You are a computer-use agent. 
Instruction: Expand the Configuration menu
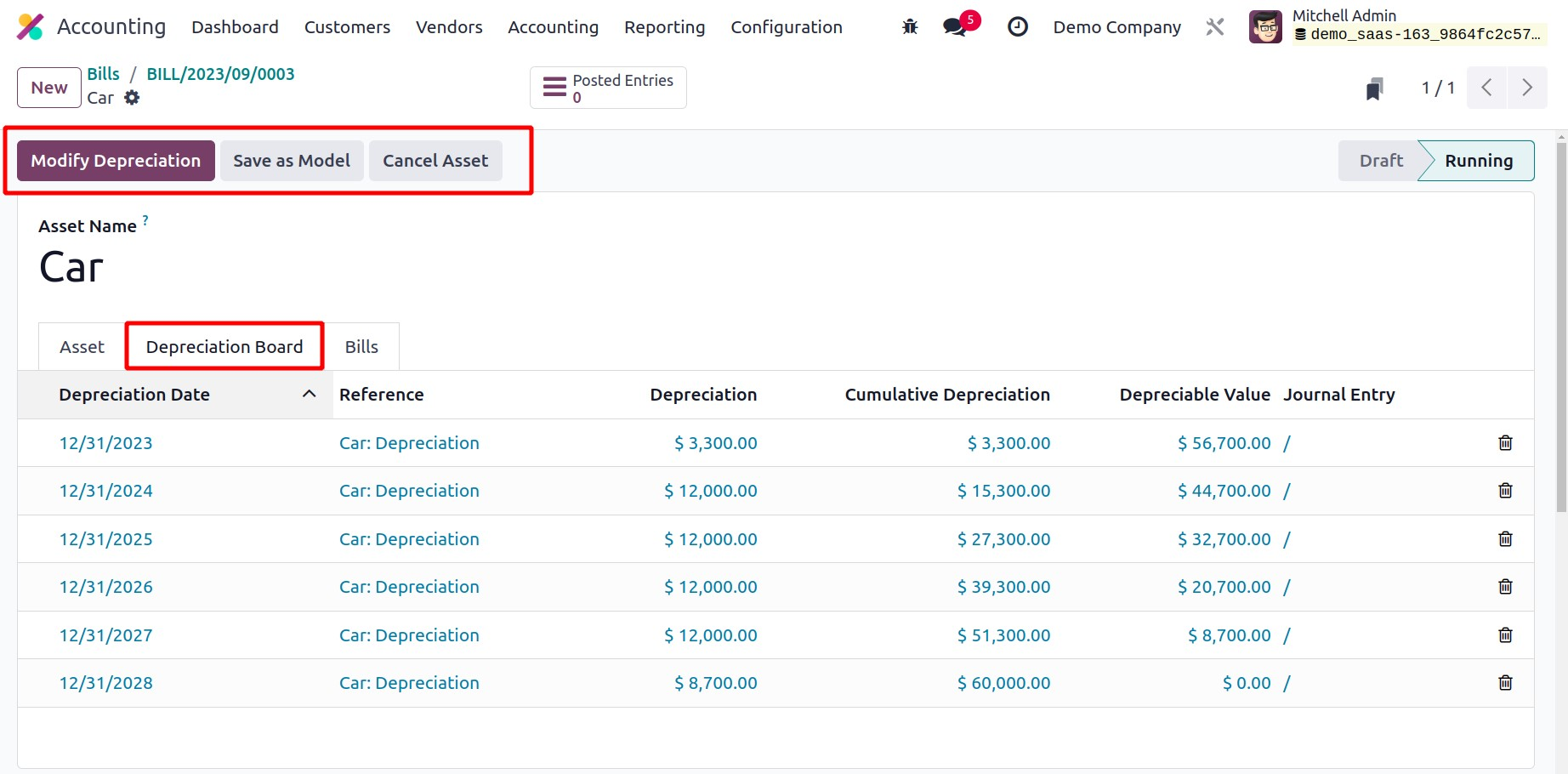[786, 27]
